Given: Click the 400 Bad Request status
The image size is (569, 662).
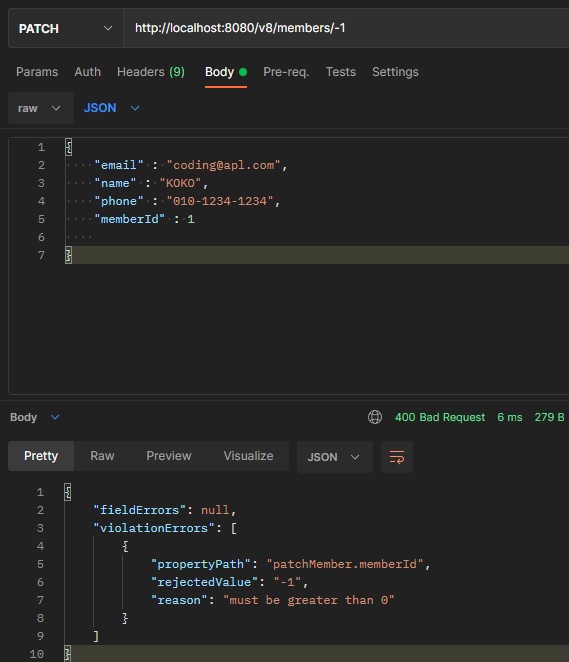Looking at the screenshot, I should point(440,417).
